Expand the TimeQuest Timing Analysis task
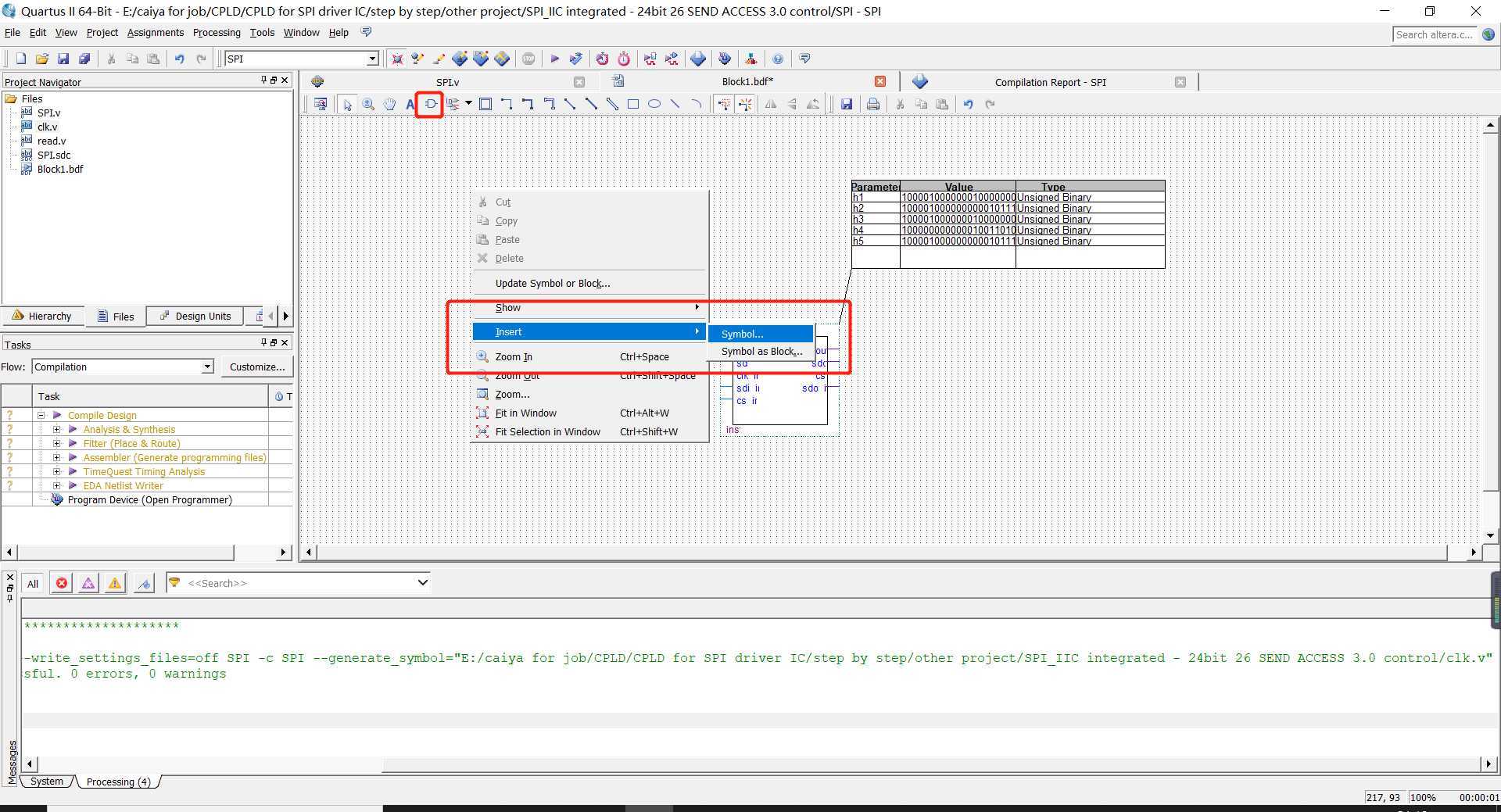This screenshot has width=1501, height=812. tap(56, 471)
